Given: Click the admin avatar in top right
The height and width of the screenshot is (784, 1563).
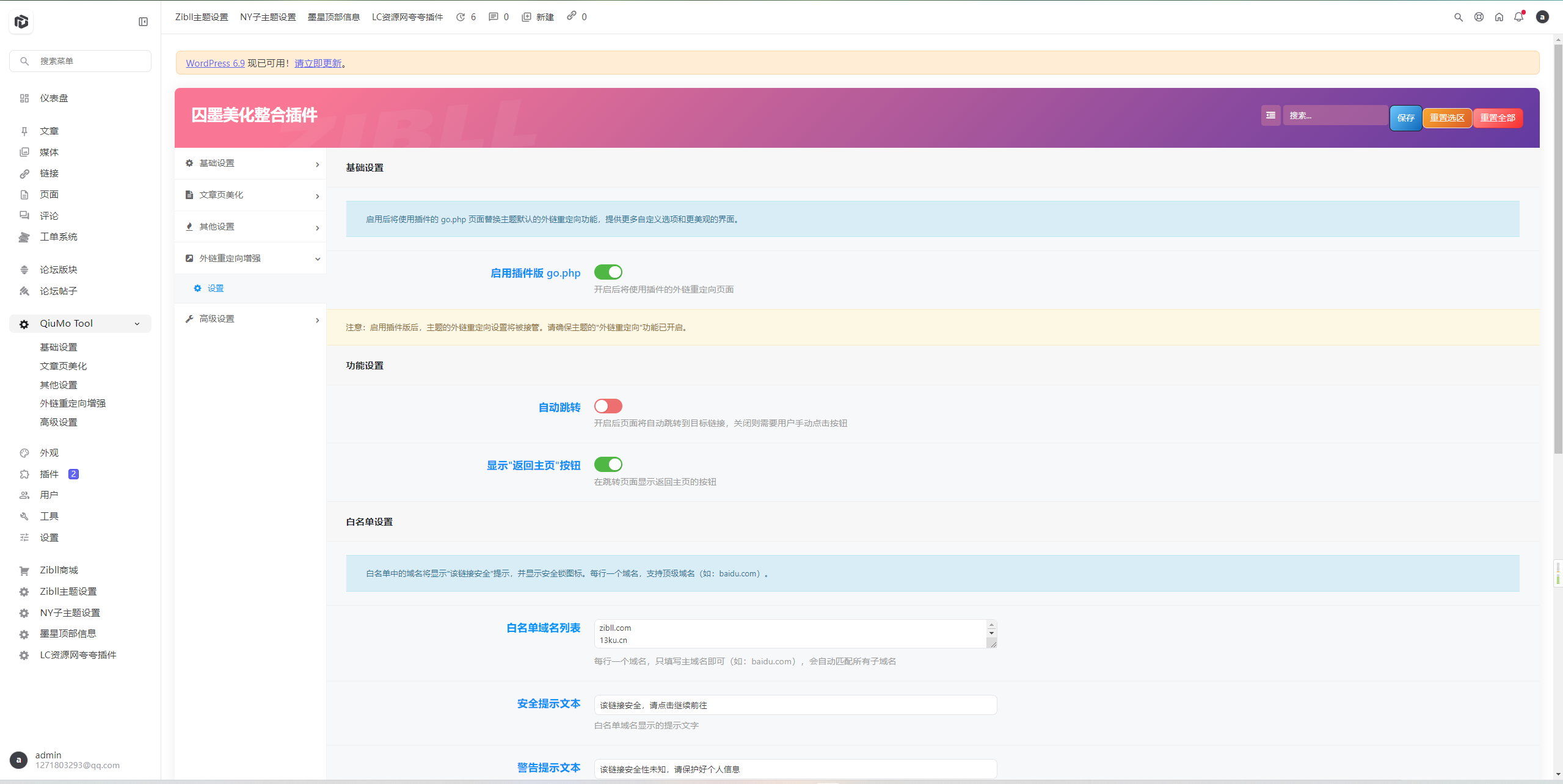Looking at the screenshot, I should click(x=1542, y=17).
